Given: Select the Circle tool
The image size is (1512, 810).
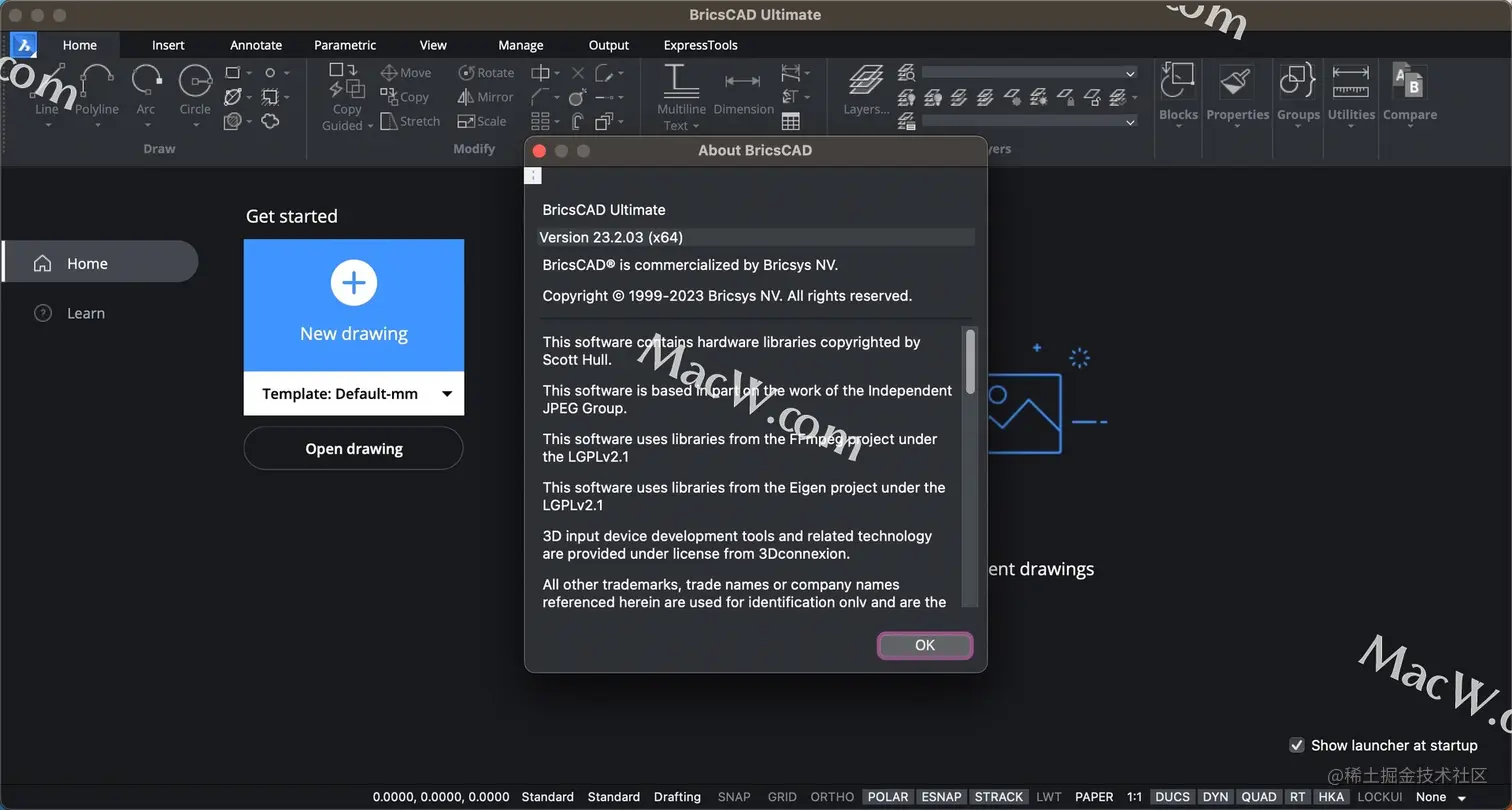Looking at the screenshot, I should pyautogui.click(x=195, y=90).
